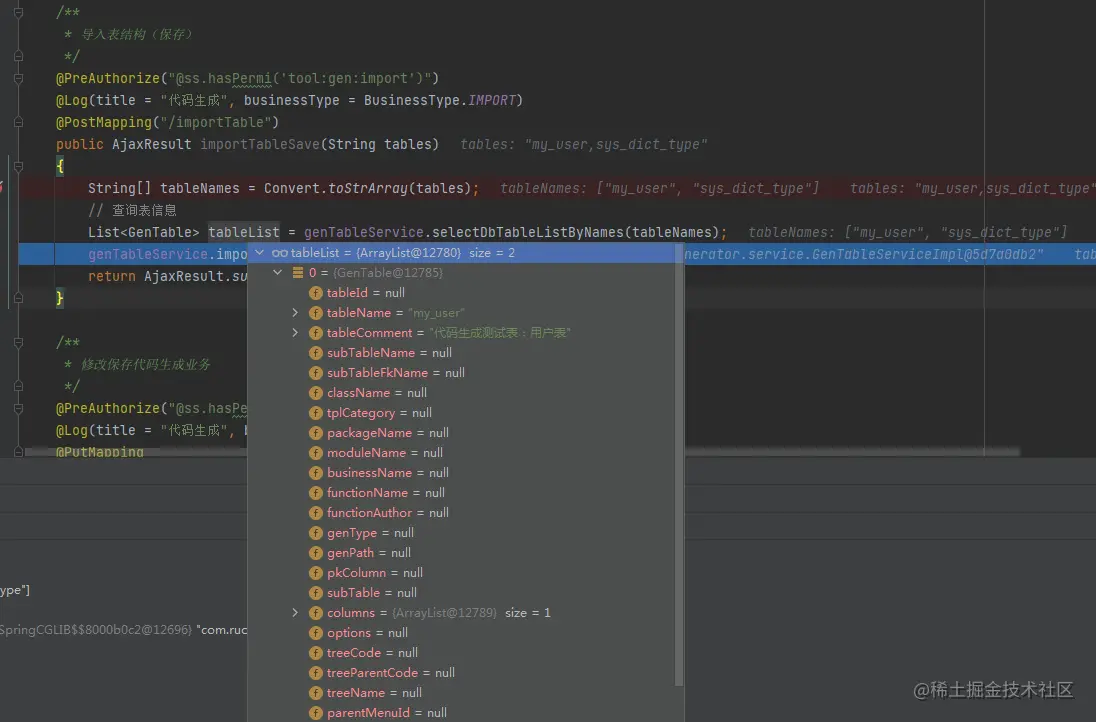Image resolution: width=1096 pixels, height=722 pixels.
Task: Click the @PostMapping annotation
Action: pyautogui.click(x=104, y=122)
